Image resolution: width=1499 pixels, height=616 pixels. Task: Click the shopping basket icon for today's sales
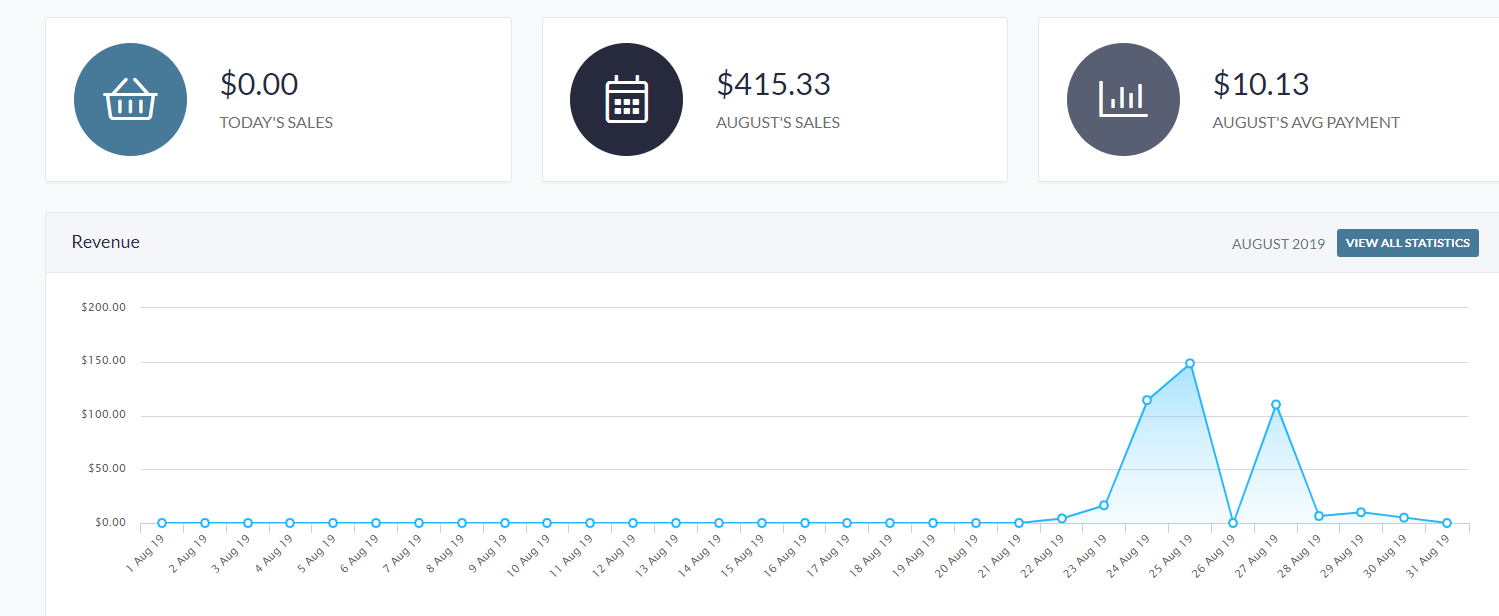tap(130, 100)
